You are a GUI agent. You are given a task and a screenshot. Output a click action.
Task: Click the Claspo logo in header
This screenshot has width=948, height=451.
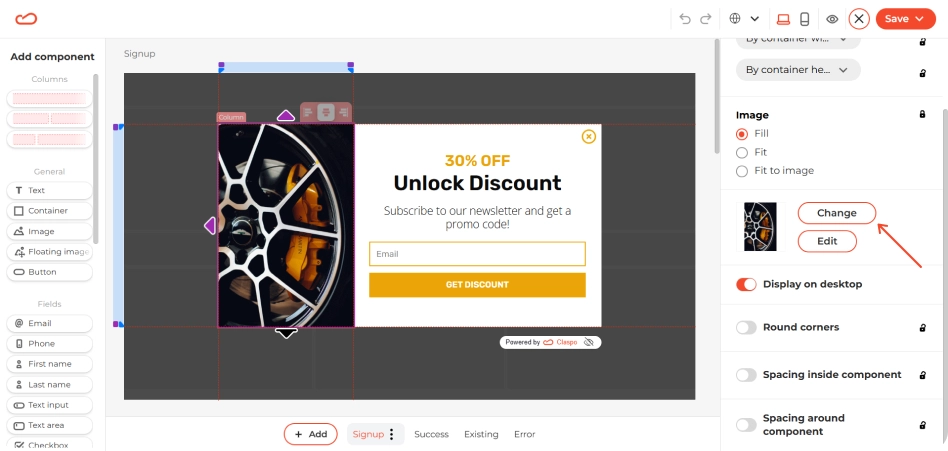[x=26, y=19]
